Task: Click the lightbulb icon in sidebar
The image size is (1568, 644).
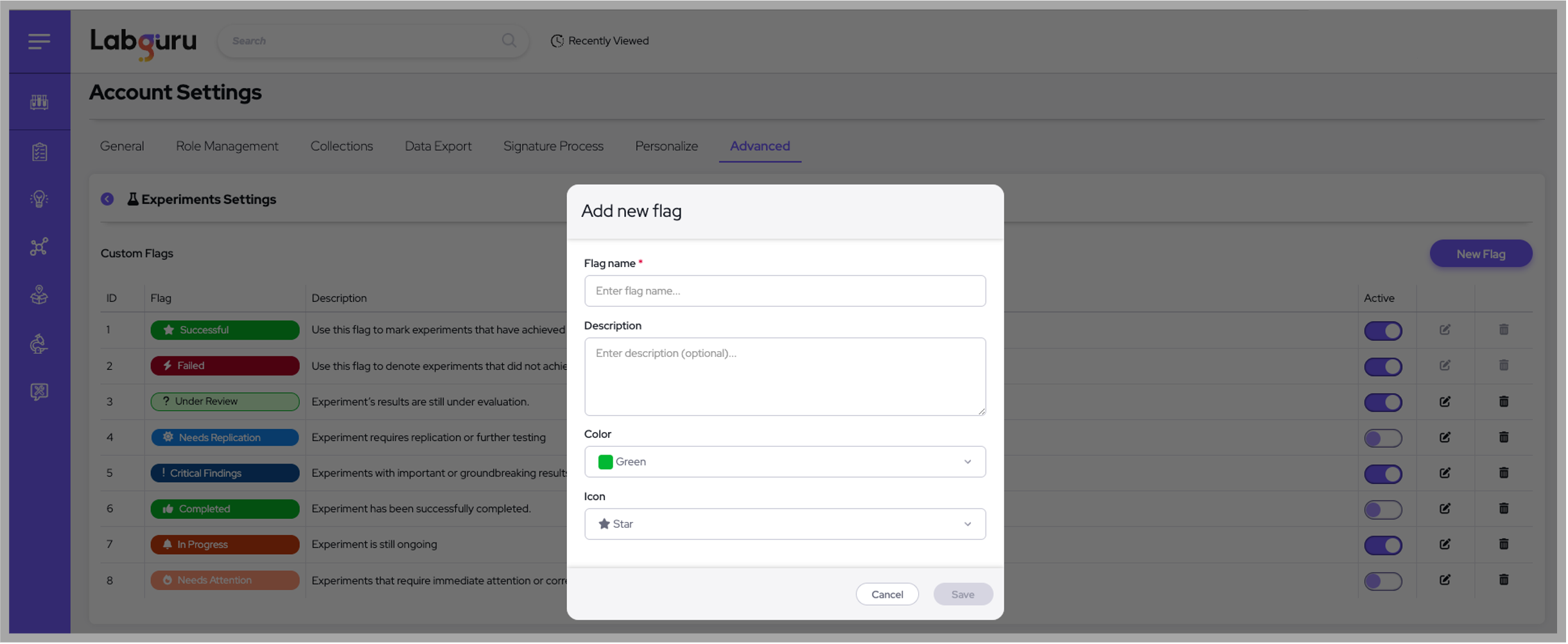Action: click(x=39, y=199)
